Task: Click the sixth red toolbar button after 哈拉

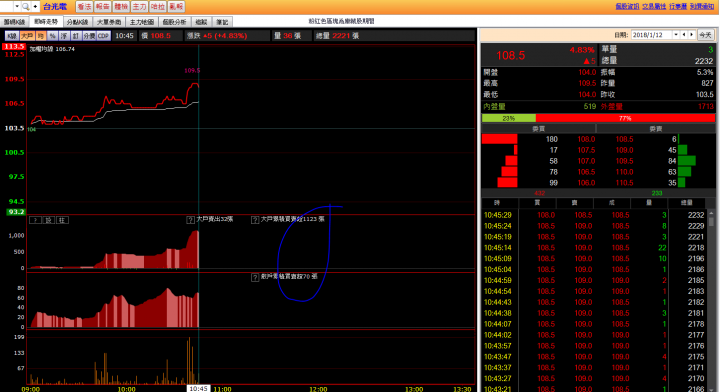Action: [176, 6]
